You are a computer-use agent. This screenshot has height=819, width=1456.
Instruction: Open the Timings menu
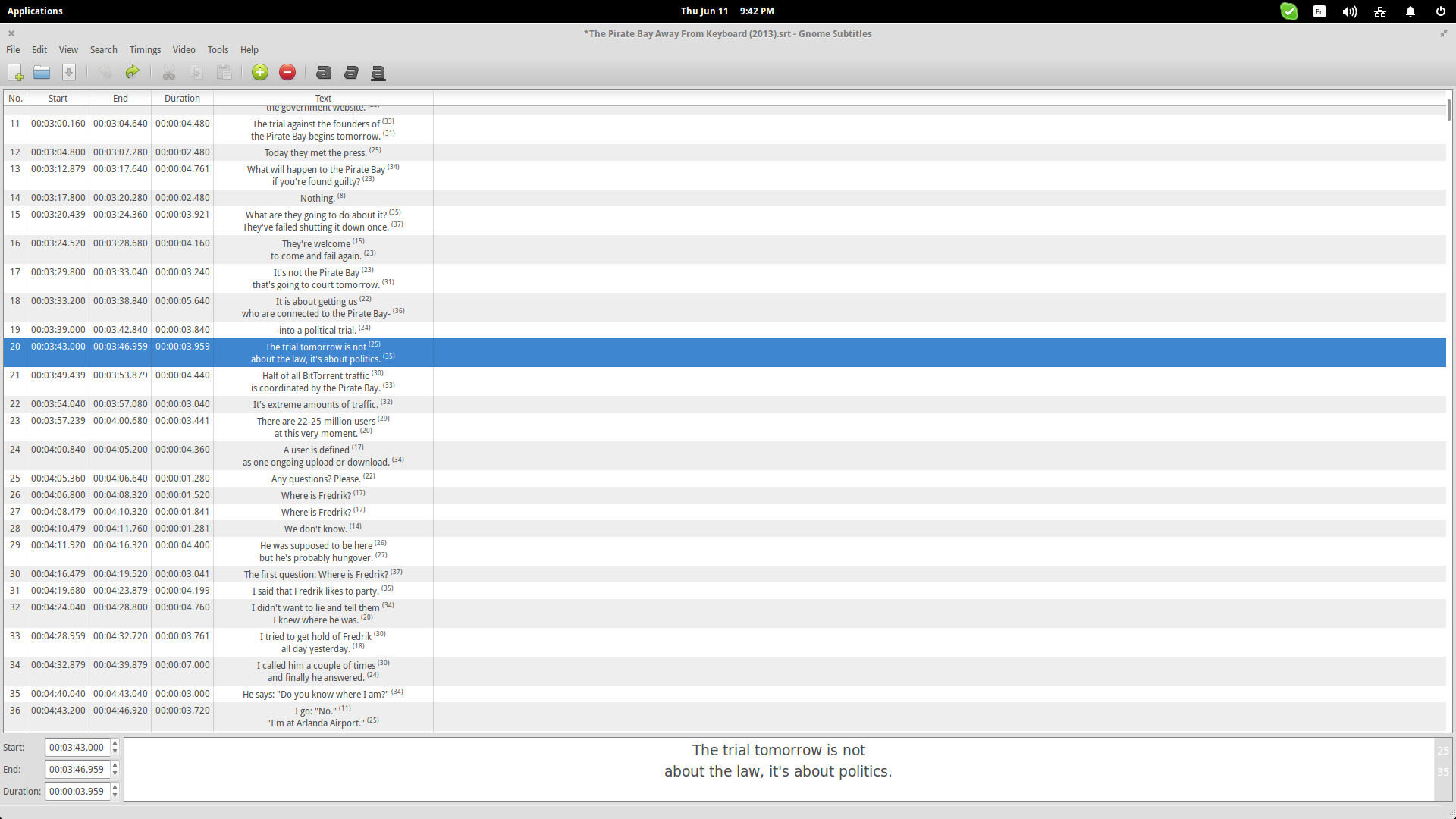145,50
